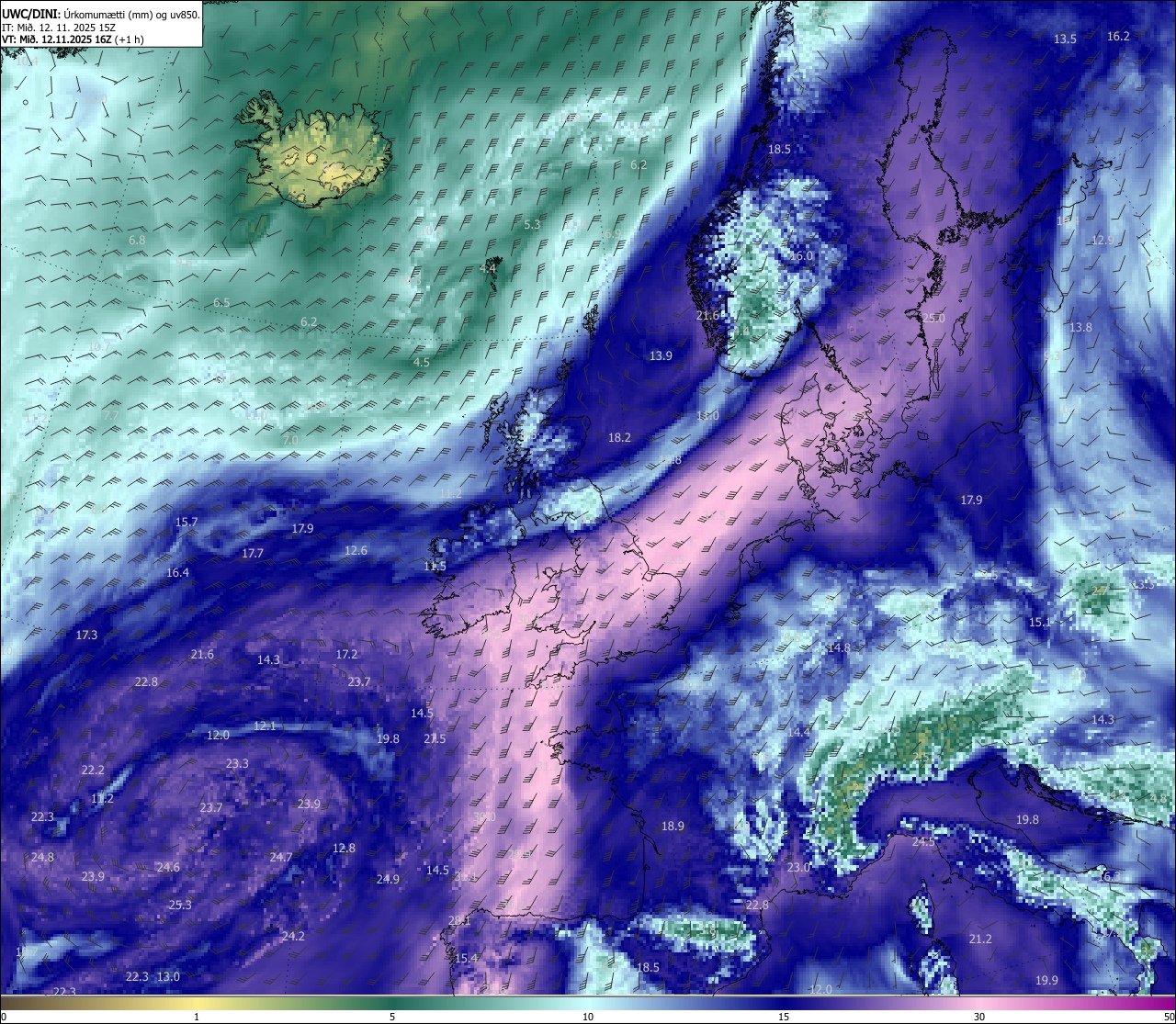Click the map value '19.9'
This screenshot has width=1176, height=1024.
tap(1046, 981)
